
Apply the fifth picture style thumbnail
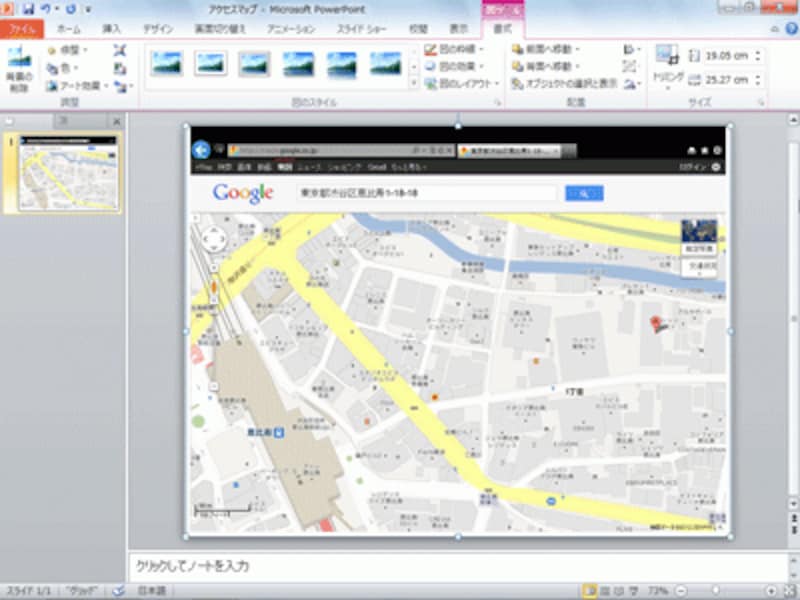[342, 64]
